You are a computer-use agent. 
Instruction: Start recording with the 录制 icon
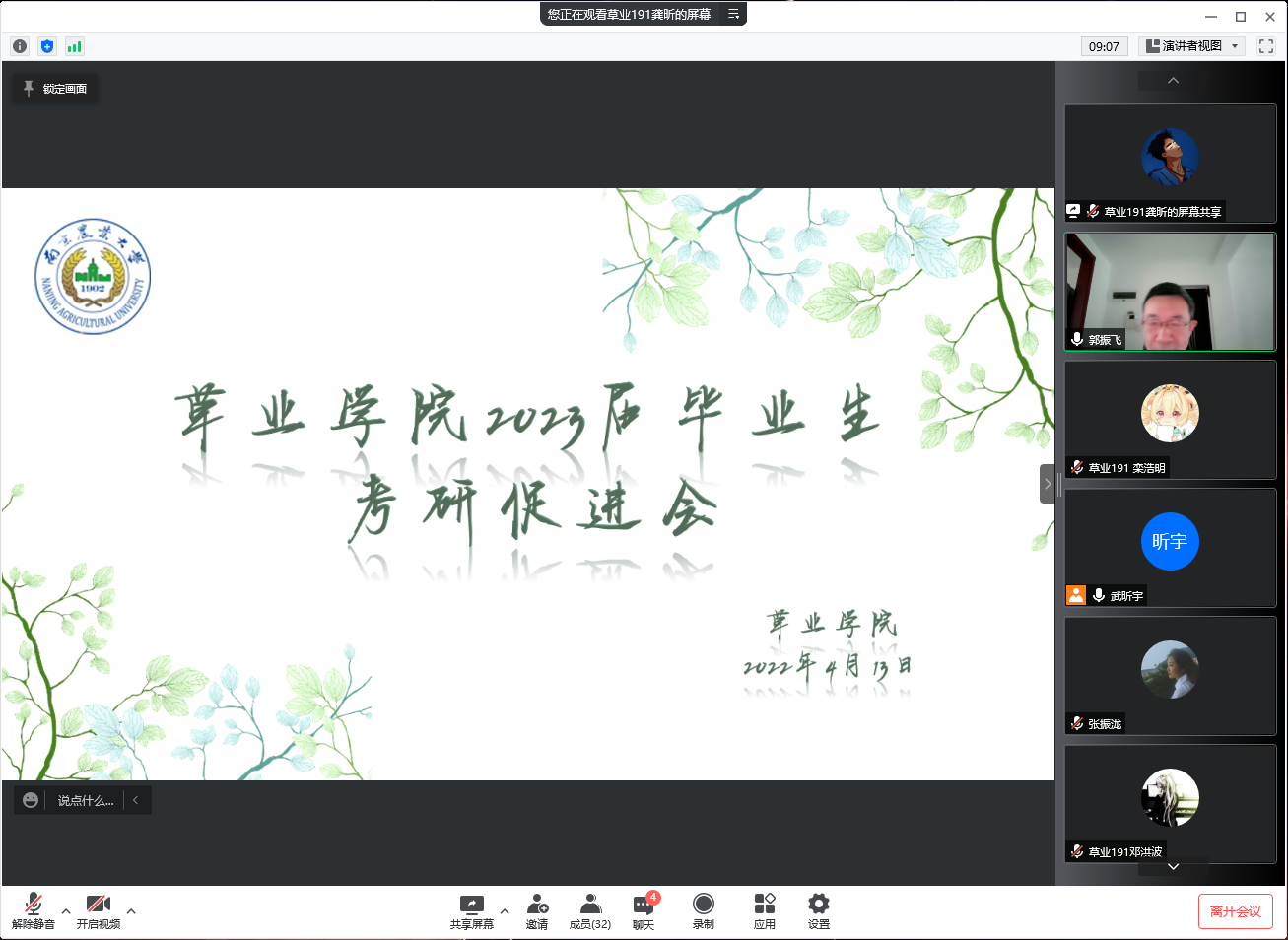[703, 910]
